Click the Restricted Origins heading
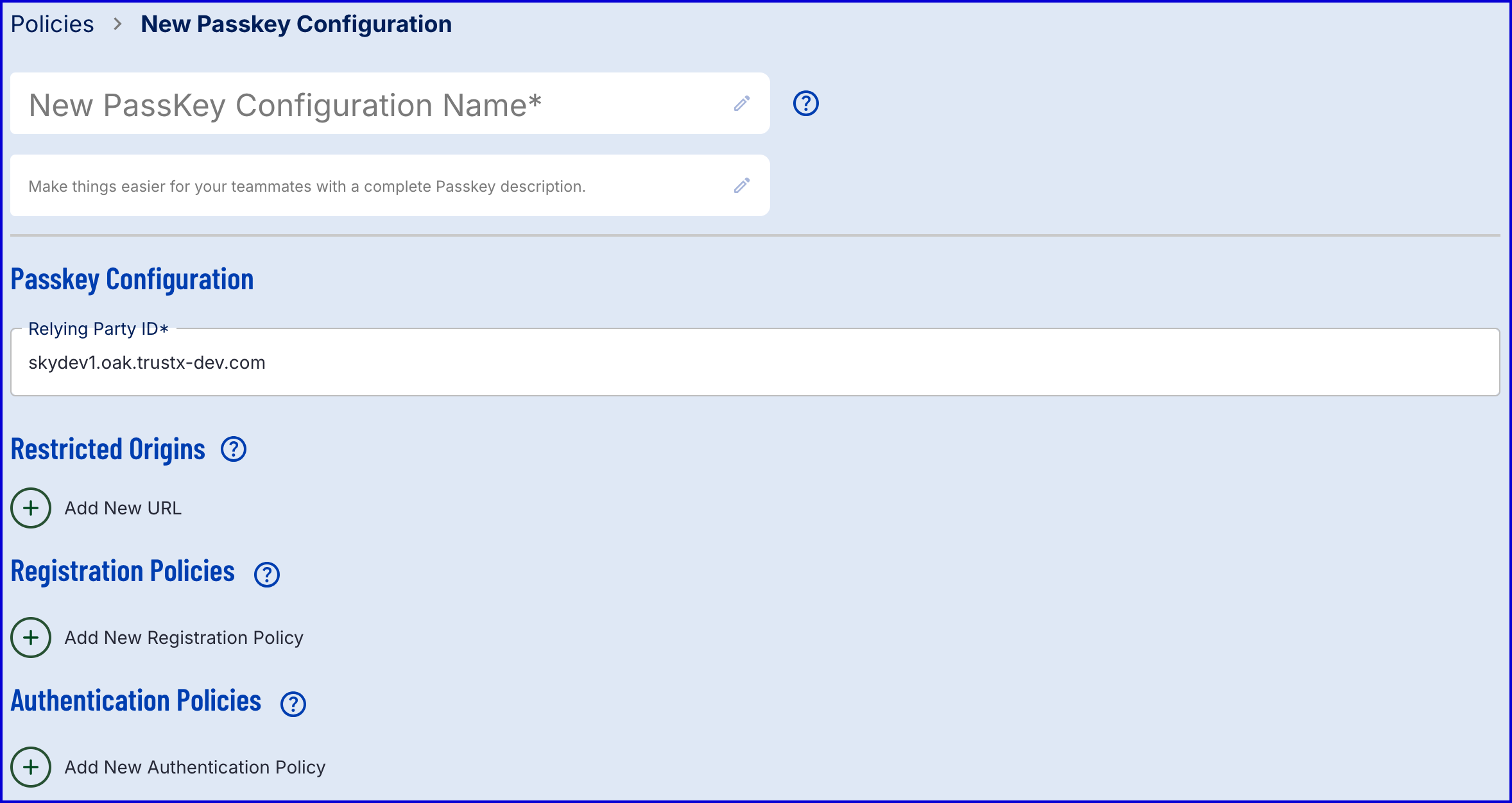Screen dimensions: 1512x803 (108, 450)
